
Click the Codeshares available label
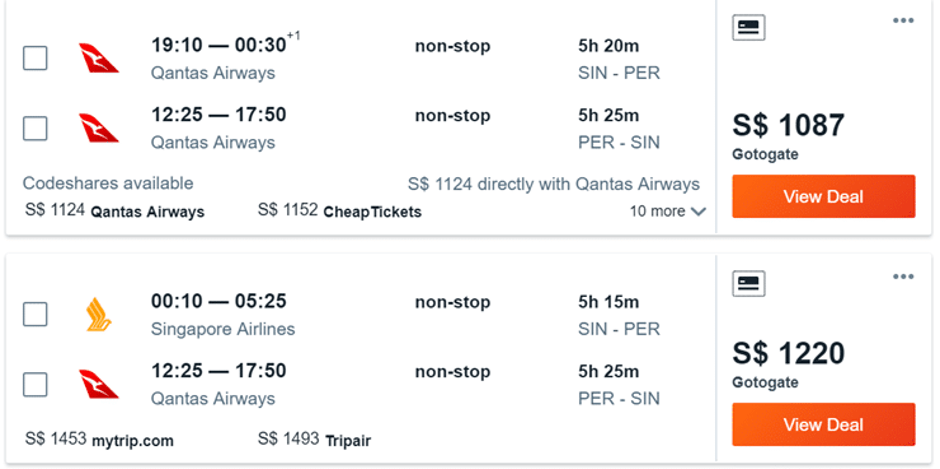108,183
